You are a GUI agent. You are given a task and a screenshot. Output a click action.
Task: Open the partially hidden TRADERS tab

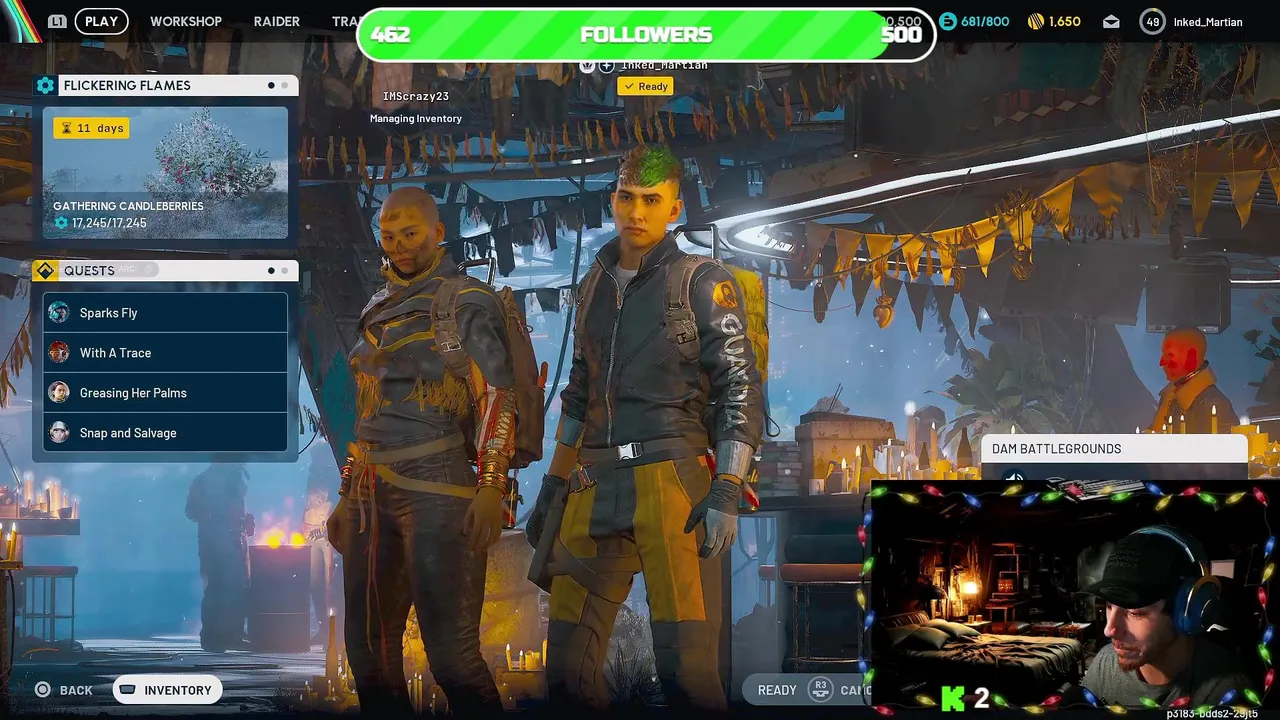coord(345,21)
